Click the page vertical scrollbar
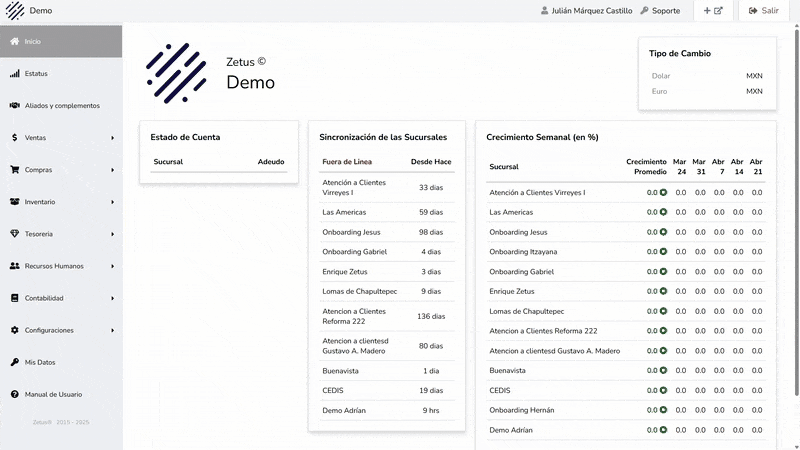The width and height of the screenshot is (800, 450). pyautogui.click(x=796, y=212)
